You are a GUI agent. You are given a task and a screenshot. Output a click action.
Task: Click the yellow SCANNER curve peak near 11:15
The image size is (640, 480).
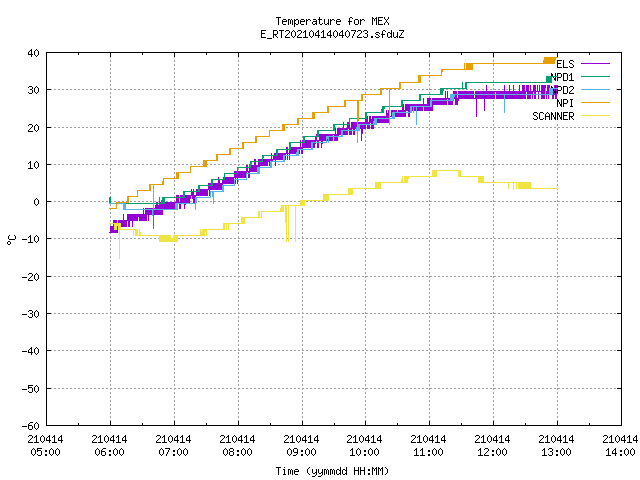pyautogui.click(x=446, y=171)
